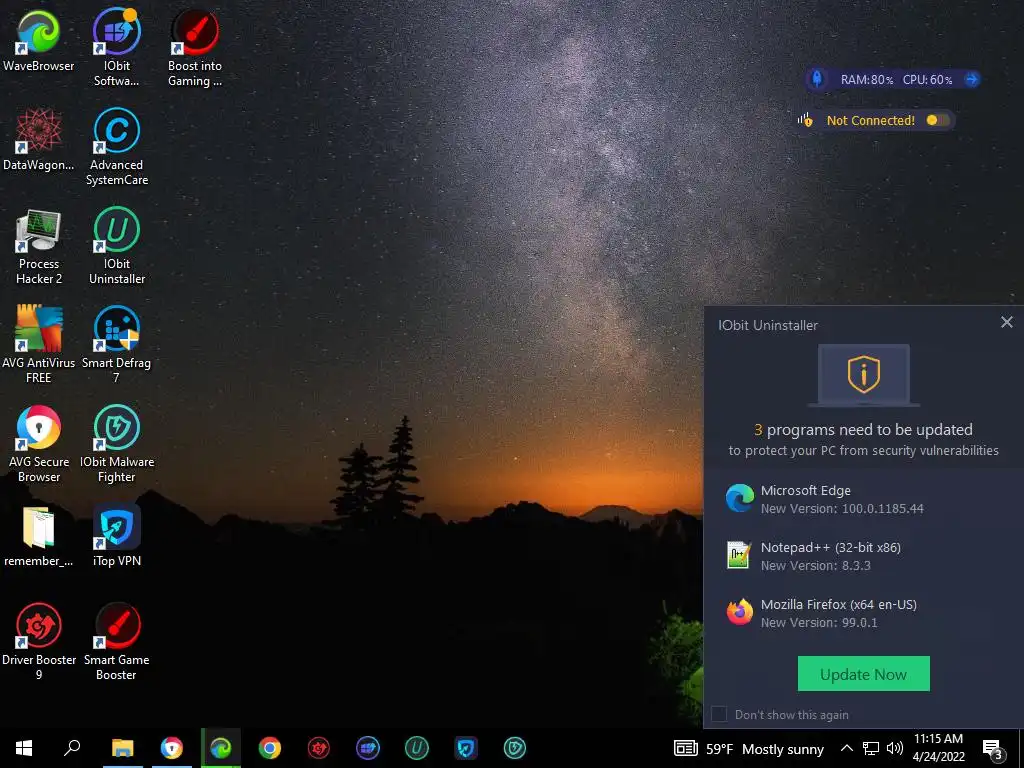Select Process Hacker 2 desktop icon
Viewport: 1024px width, 768px height.
(39, 246)
